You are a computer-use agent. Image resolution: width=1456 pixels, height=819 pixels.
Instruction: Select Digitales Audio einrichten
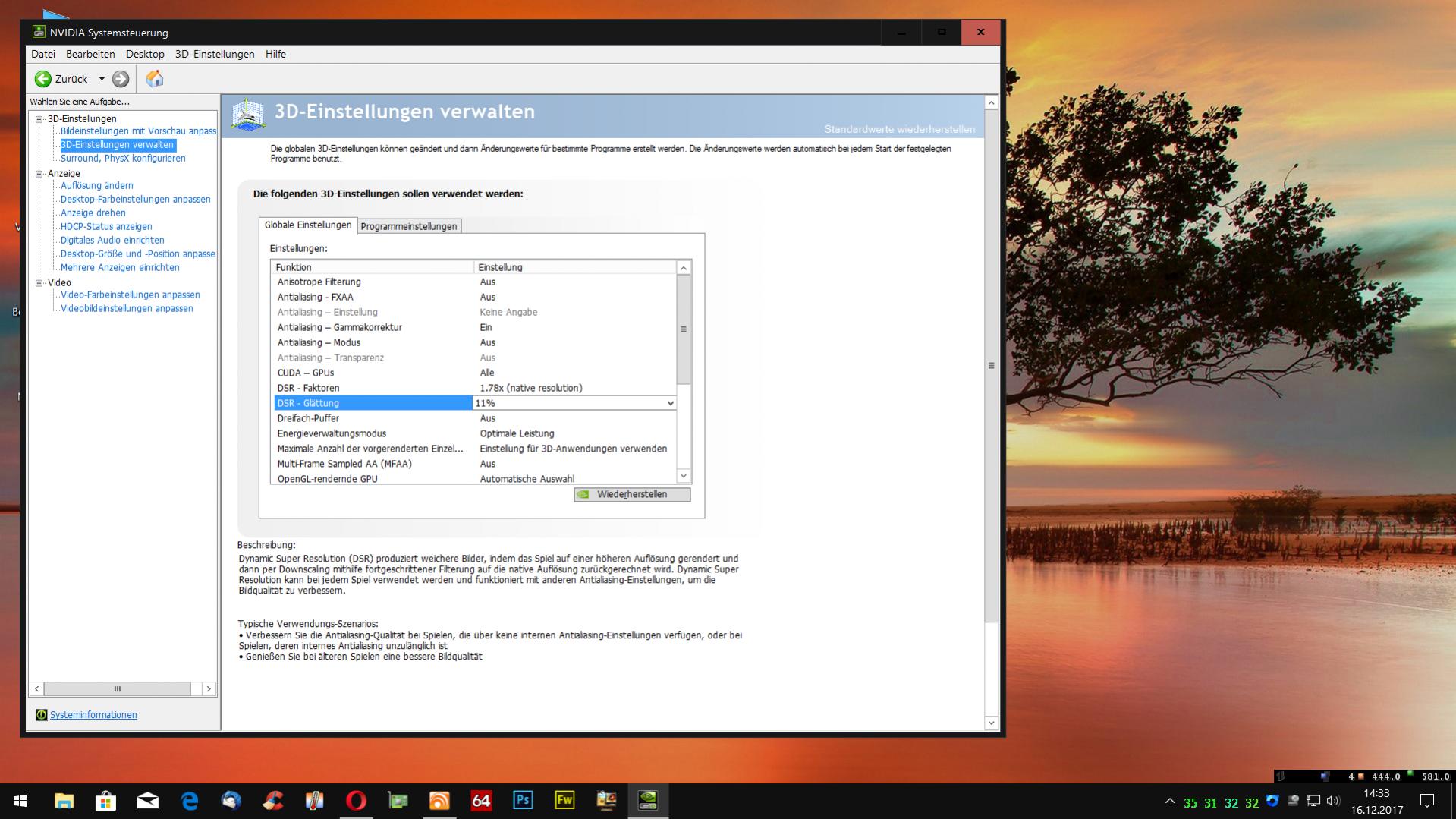point(112,241)
